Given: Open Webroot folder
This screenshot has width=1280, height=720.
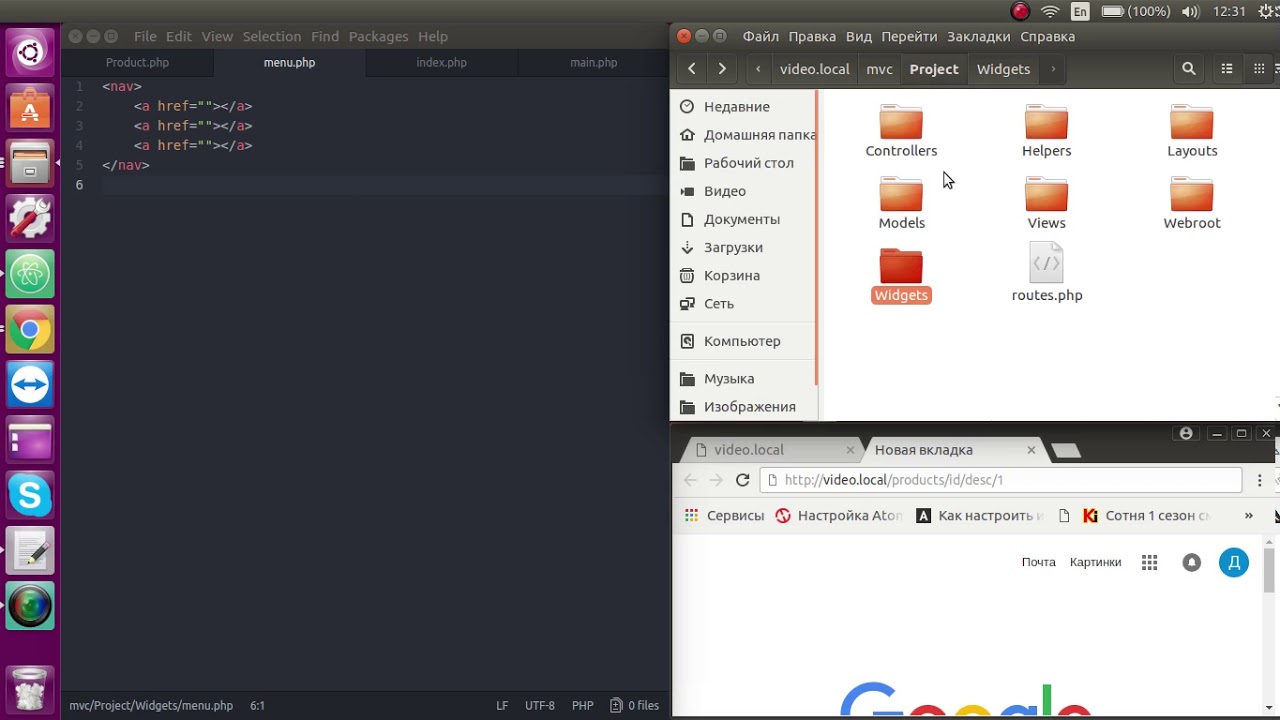Looking at the screenshot, I should 1192,203.
